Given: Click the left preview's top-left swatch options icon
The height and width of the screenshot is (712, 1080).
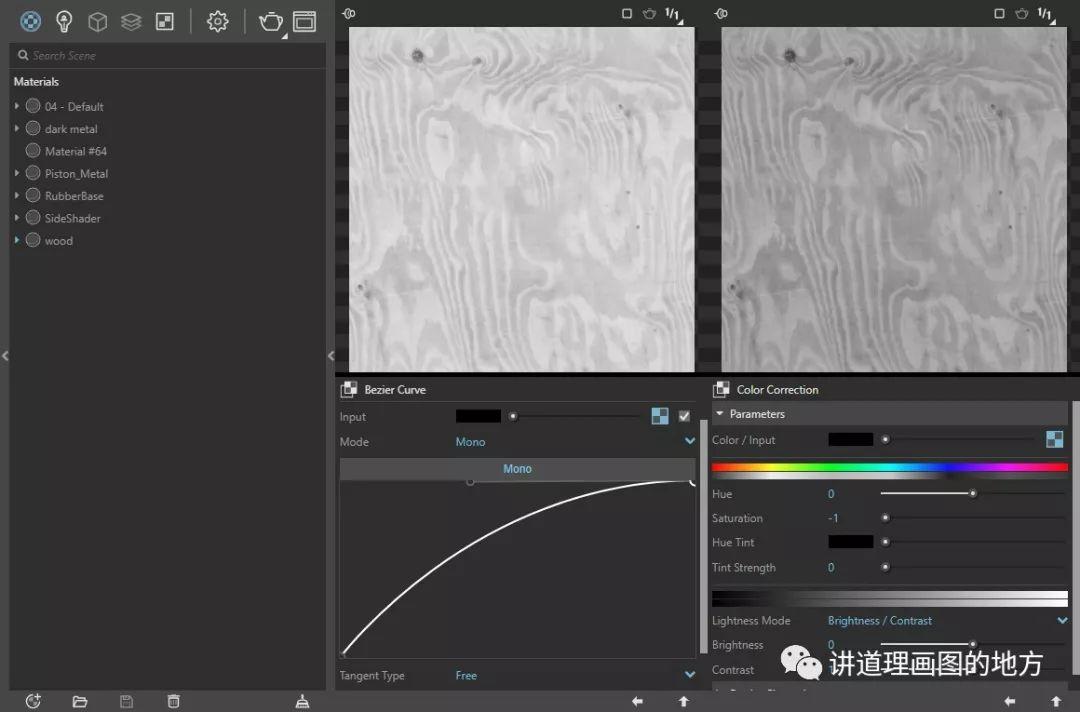Looking at the screenshot, I should (x=349, y=13).
